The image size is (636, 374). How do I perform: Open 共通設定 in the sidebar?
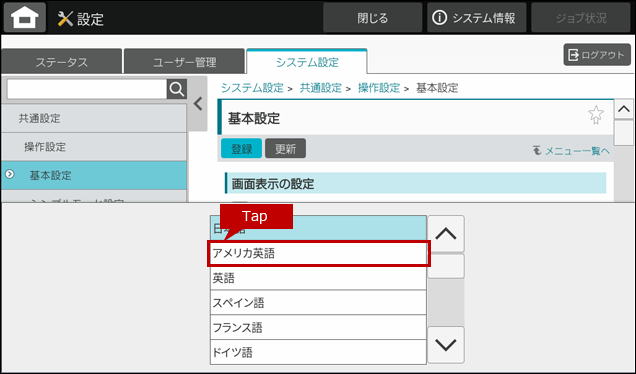94,118
